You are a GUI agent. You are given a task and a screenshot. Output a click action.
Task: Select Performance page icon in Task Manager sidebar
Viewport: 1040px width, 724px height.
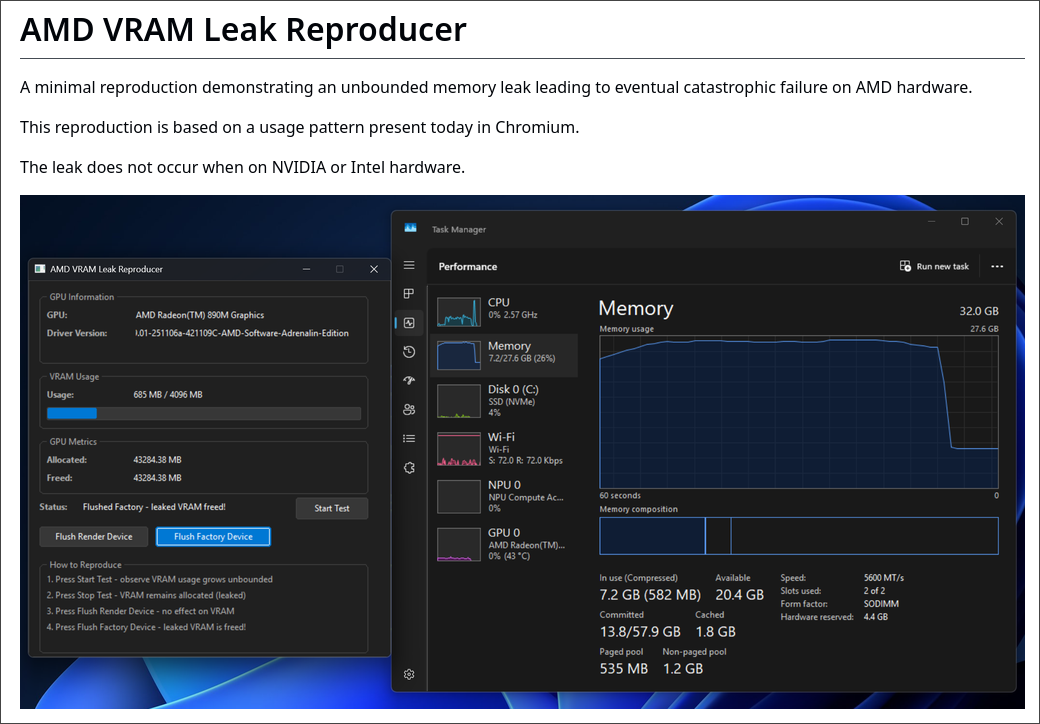coord(409,323)
